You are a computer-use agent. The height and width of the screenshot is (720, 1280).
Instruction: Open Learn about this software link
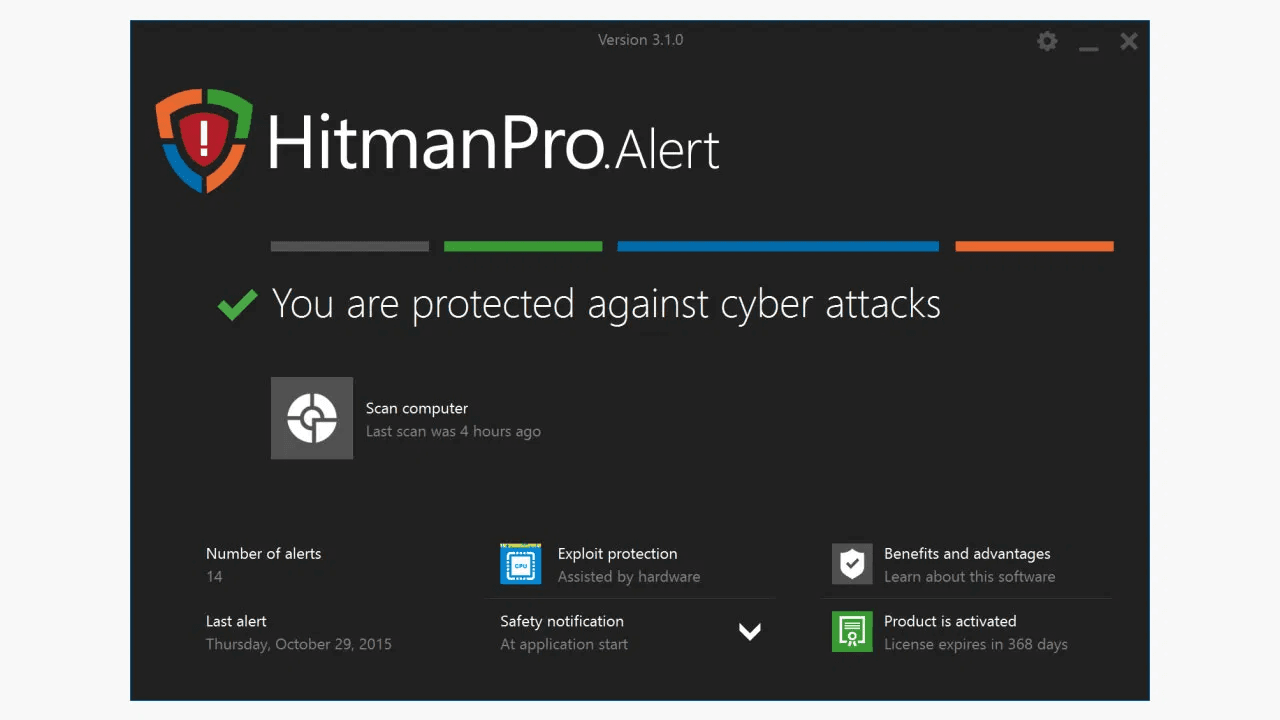point(969,576)
